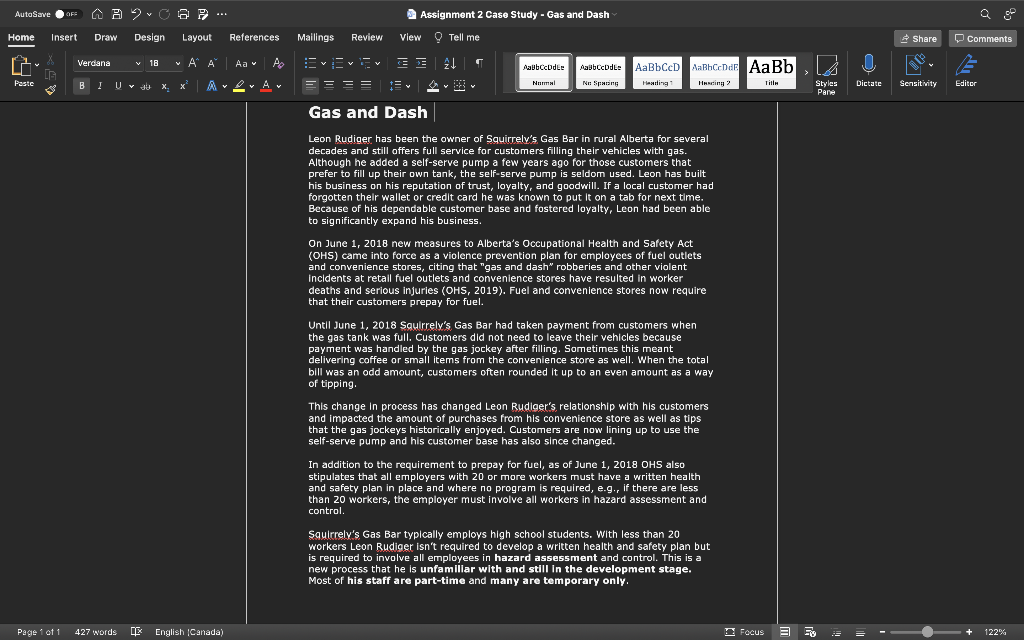
Task: Show paragraph marks with pilcrow icon
Action: pos(480,64)
